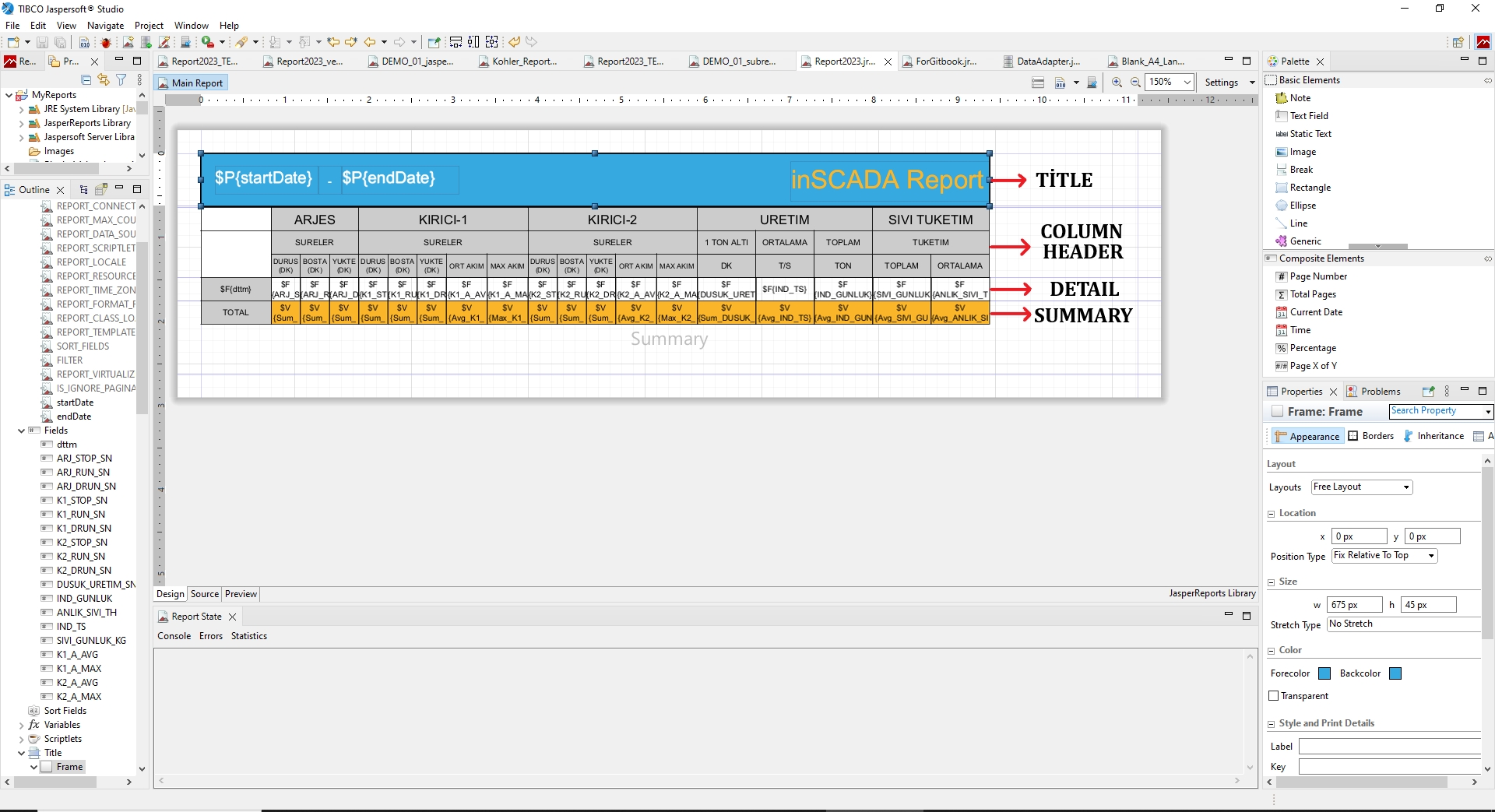Screen dimensions: 1495x812
Task: Open the Layouts dropdown
Action: coord(1405,487)
